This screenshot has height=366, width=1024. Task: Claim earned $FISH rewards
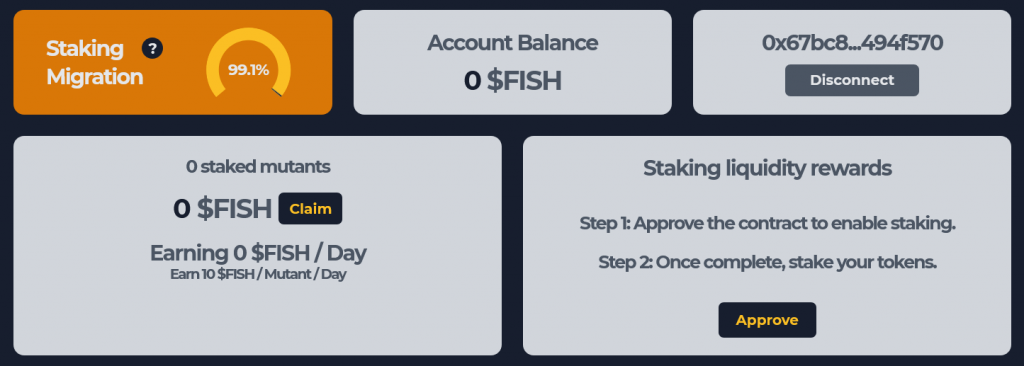pyautogui.click(x=310, y=208)
